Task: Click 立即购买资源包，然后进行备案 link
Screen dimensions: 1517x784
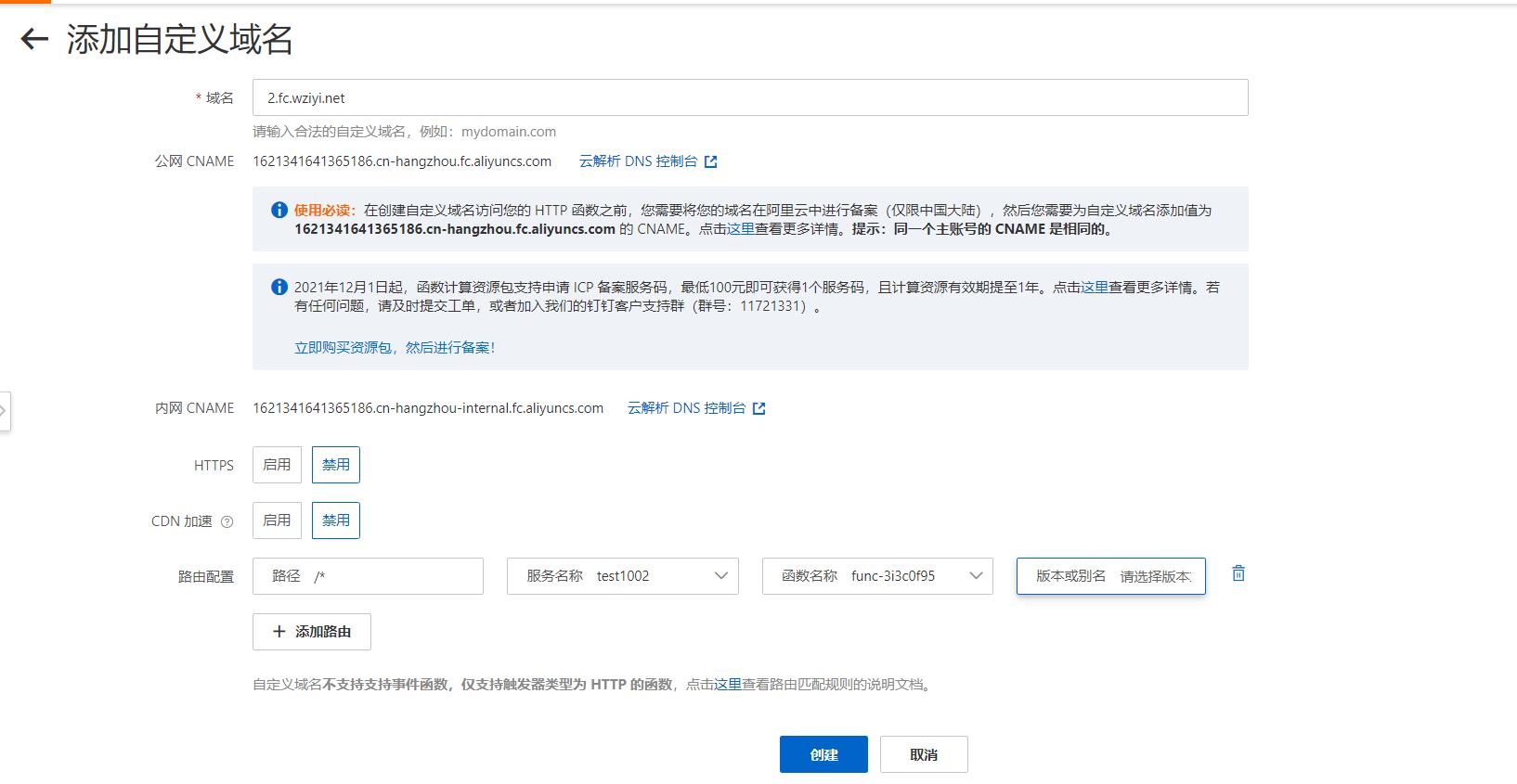Action: 395,348
